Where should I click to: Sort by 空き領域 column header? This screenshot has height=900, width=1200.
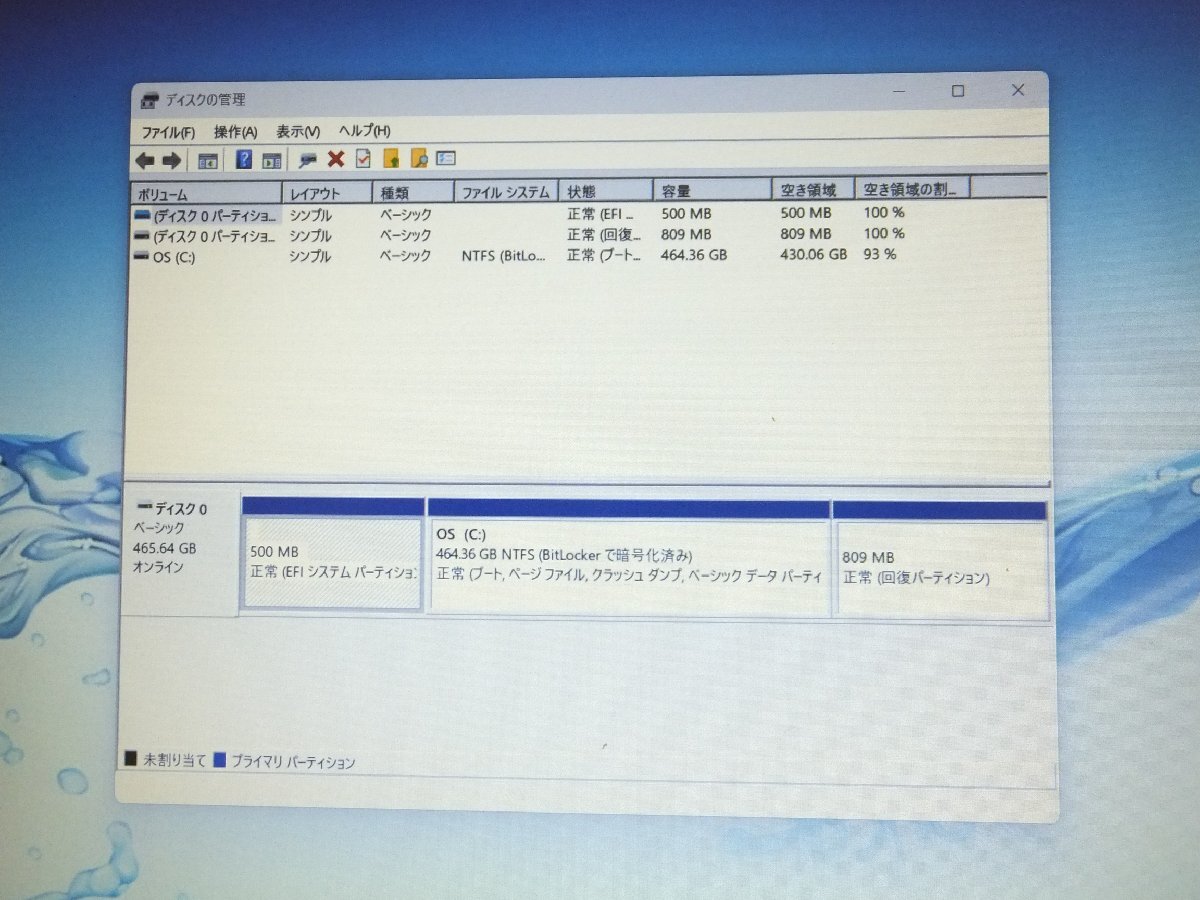814,188
